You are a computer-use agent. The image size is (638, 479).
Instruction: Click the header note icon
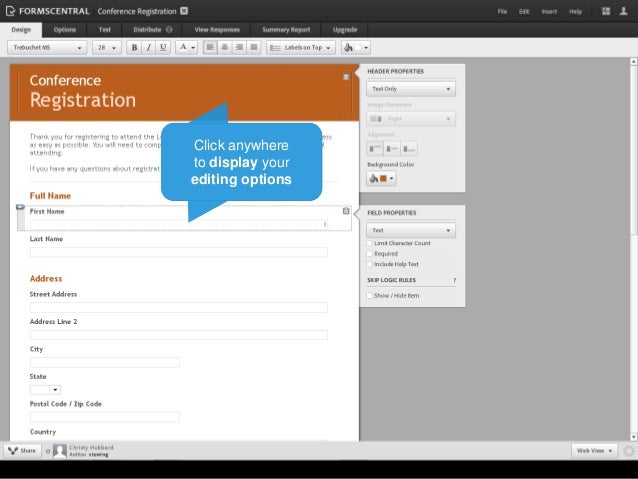click(x=346, y=77)
